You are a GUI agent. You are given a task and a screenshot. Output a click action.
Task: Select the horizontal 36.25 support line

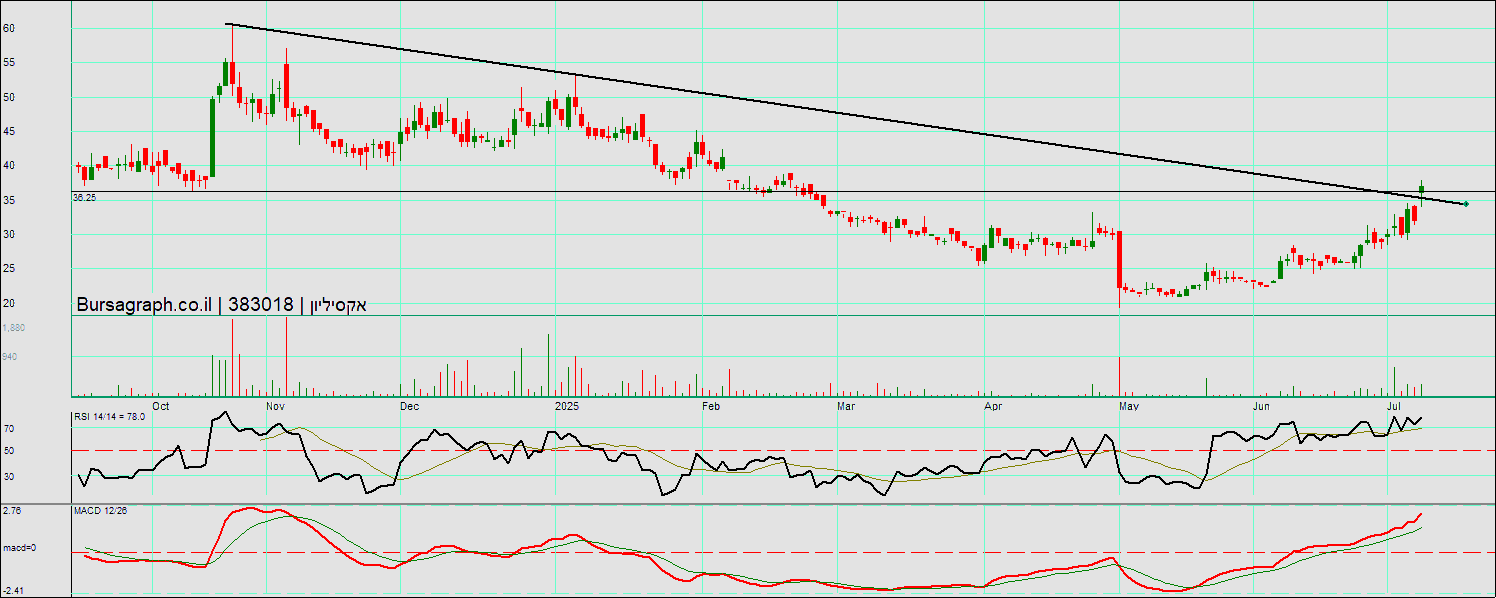click(x=783, y=191)
